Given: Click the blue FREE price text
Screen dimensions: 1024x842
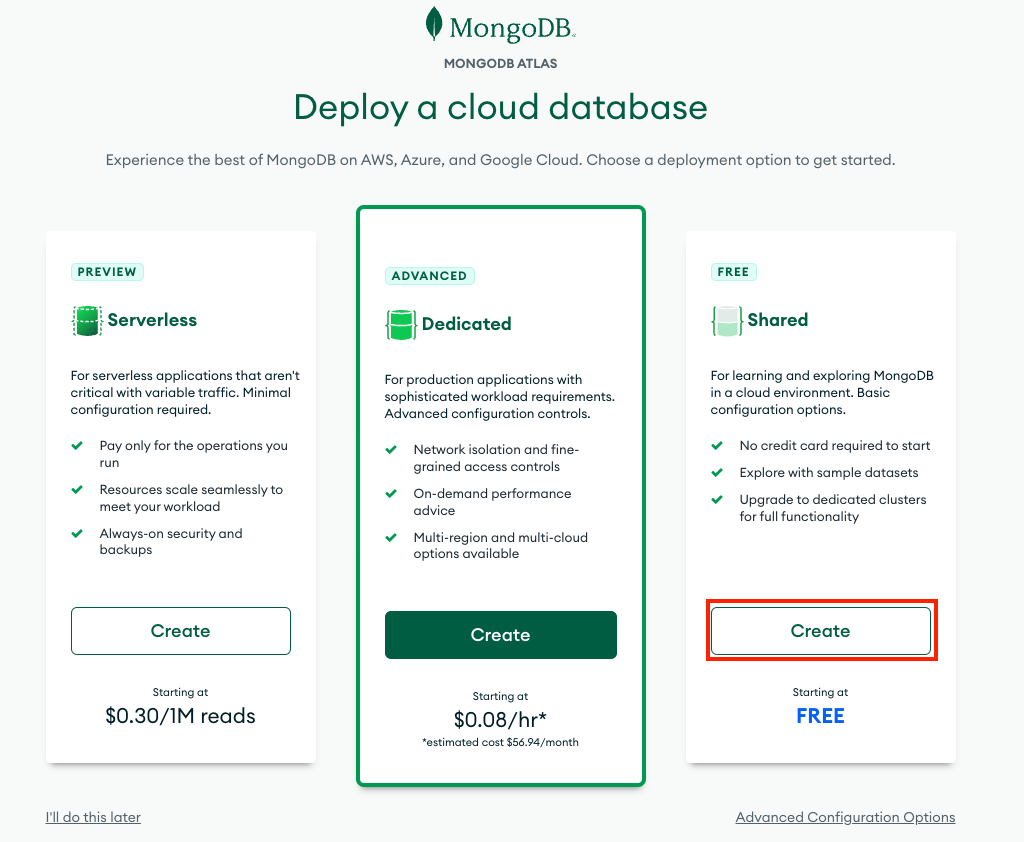Looking at the screenshot, I should 820,716.
